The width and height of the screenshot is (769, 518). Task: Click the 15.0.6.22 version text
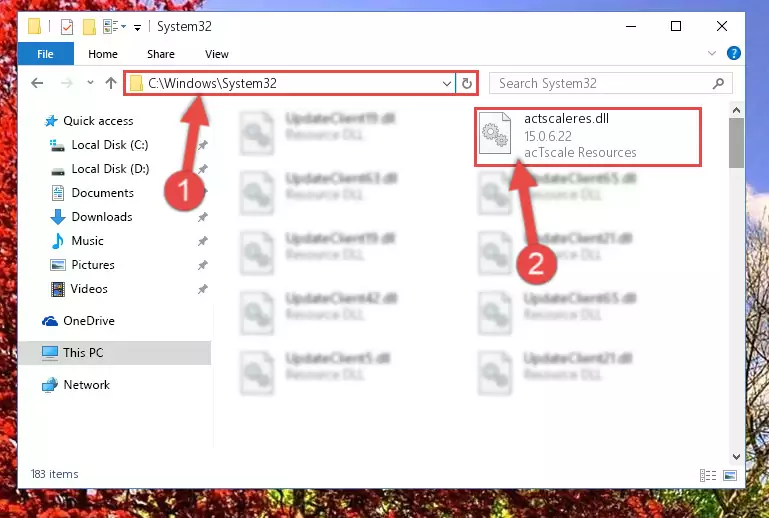[x=548, y=136]
